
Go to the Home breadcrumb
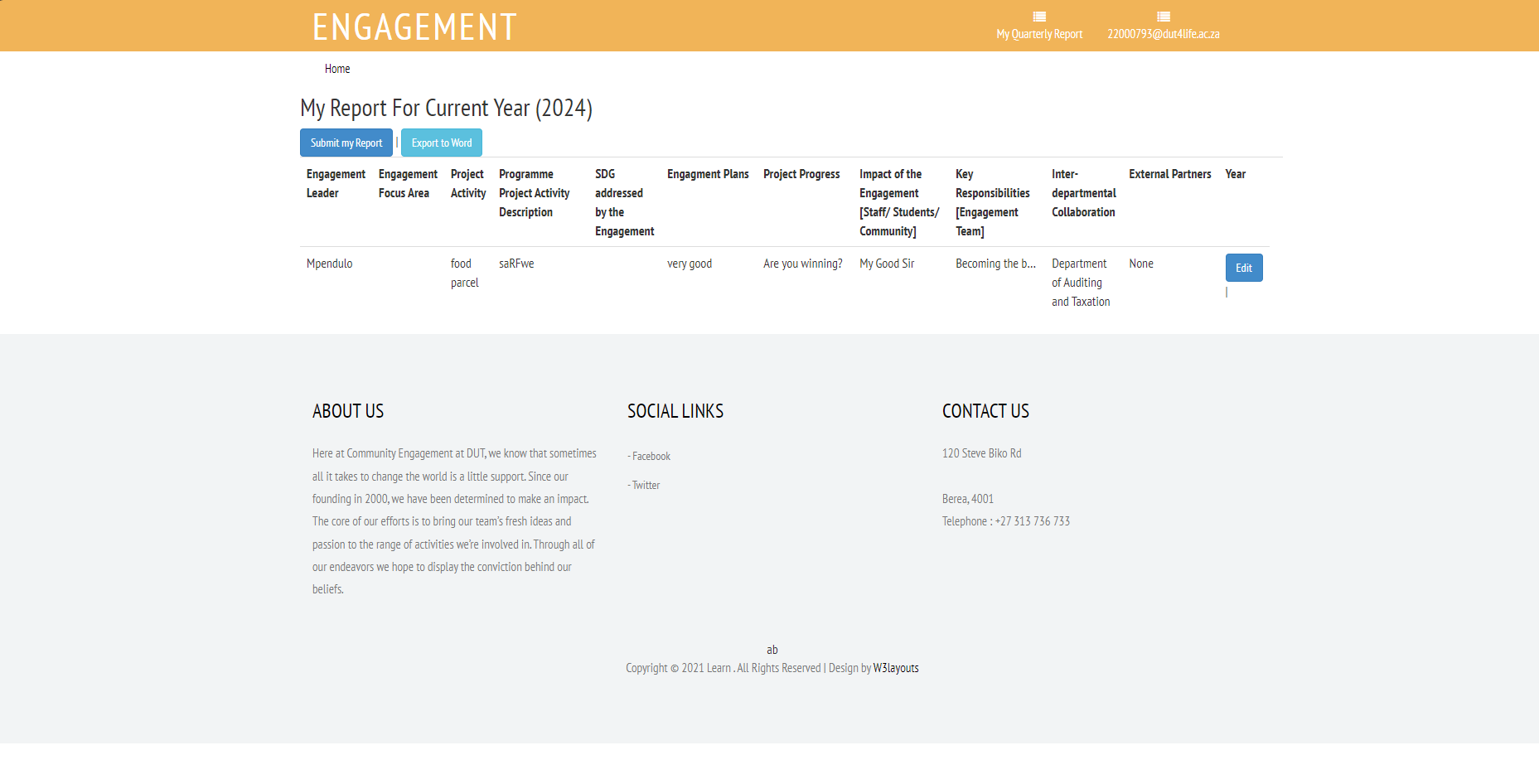337,69
